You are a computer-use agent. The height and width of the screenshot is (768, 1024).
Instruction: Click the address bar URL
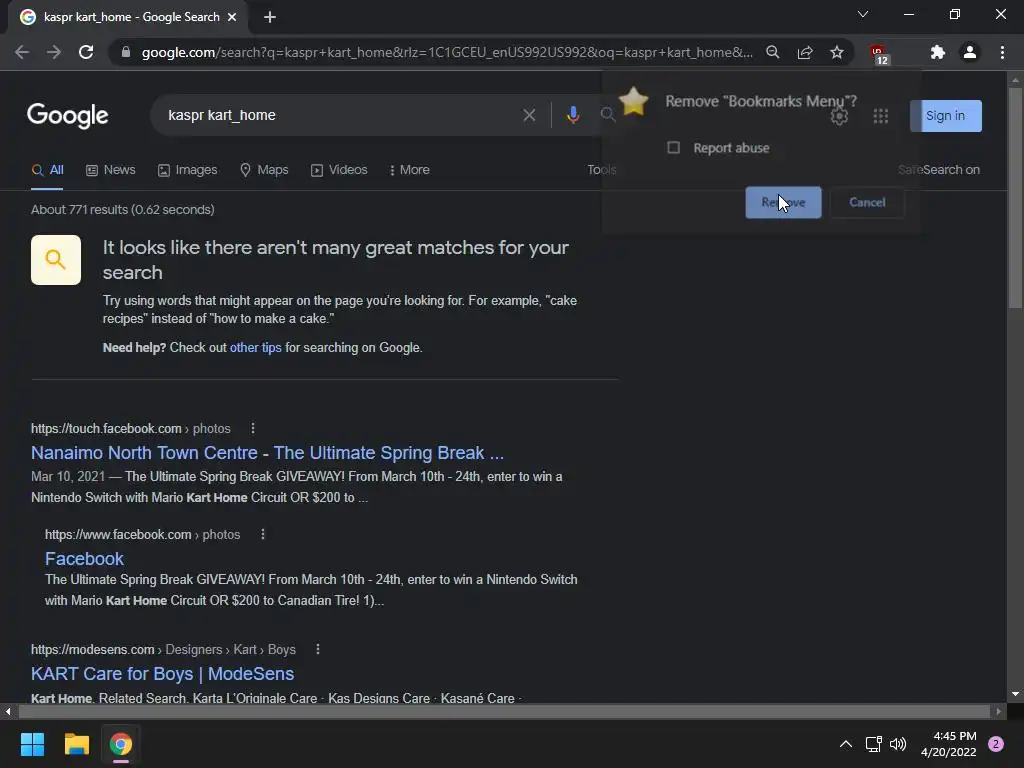coord(447,52)
